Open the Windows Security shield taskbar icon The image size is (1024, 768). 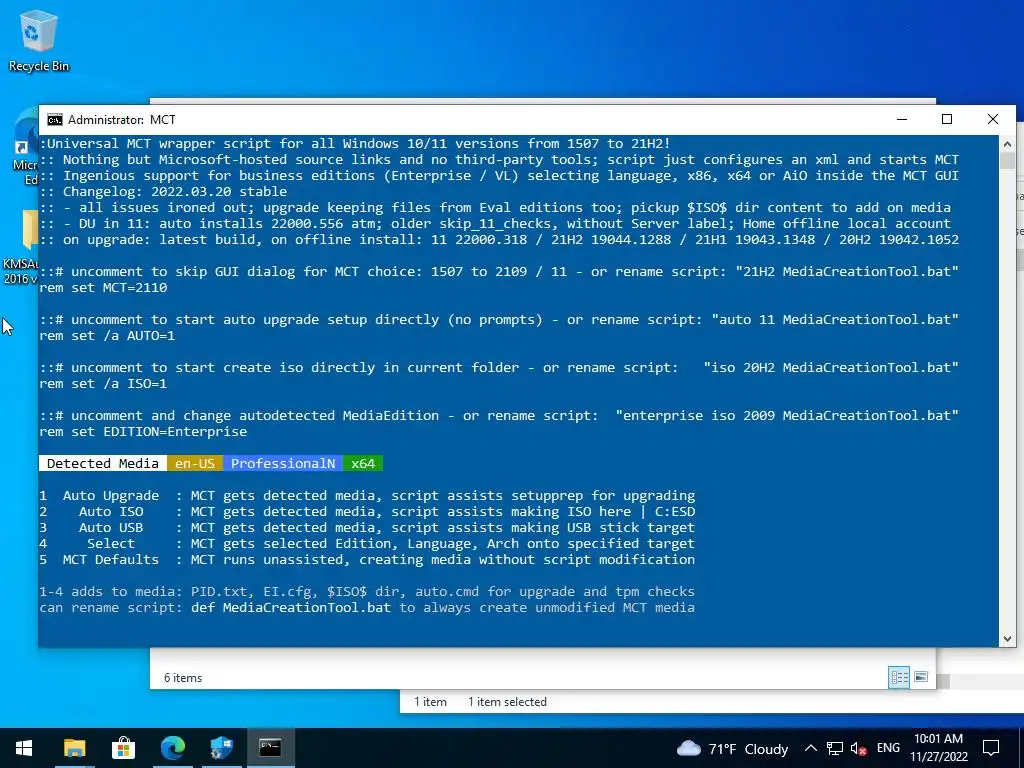(221, 748)
